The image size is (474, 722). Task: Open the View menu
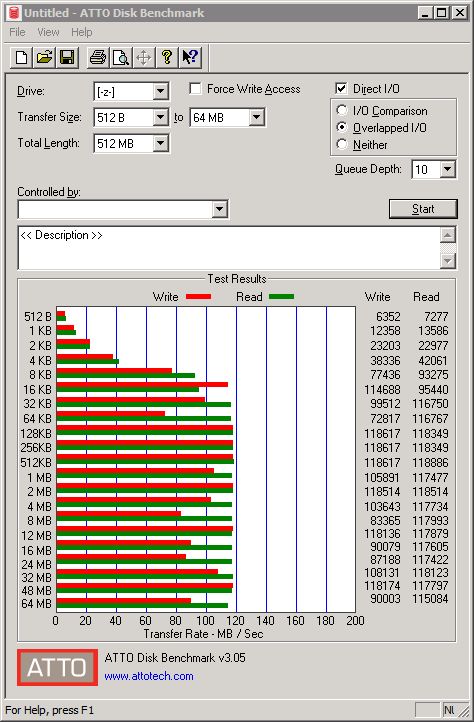point(48,32)
